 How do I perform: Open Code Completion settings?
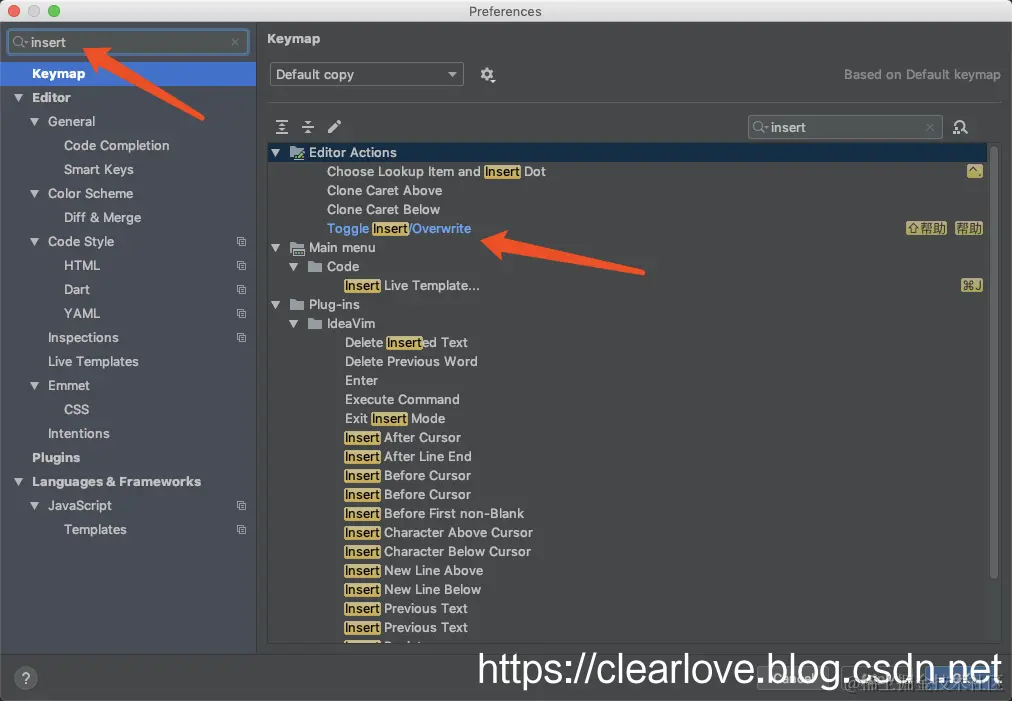click(116, 146)
